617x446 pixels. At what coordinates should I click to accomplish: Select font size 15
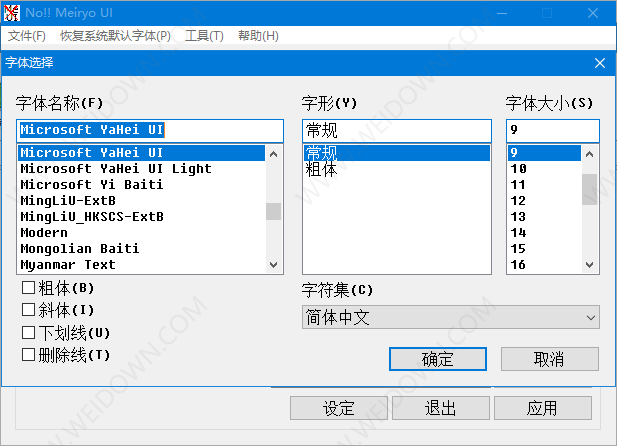(544, 249)
